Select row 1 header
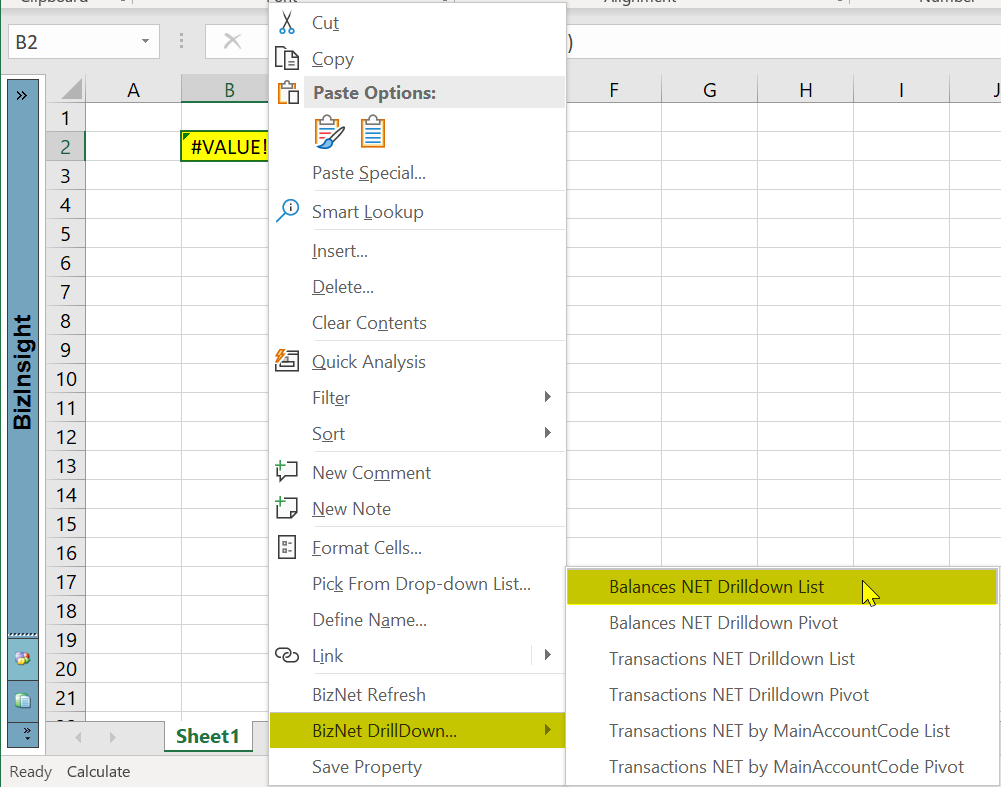 click(x=66, y=118)
